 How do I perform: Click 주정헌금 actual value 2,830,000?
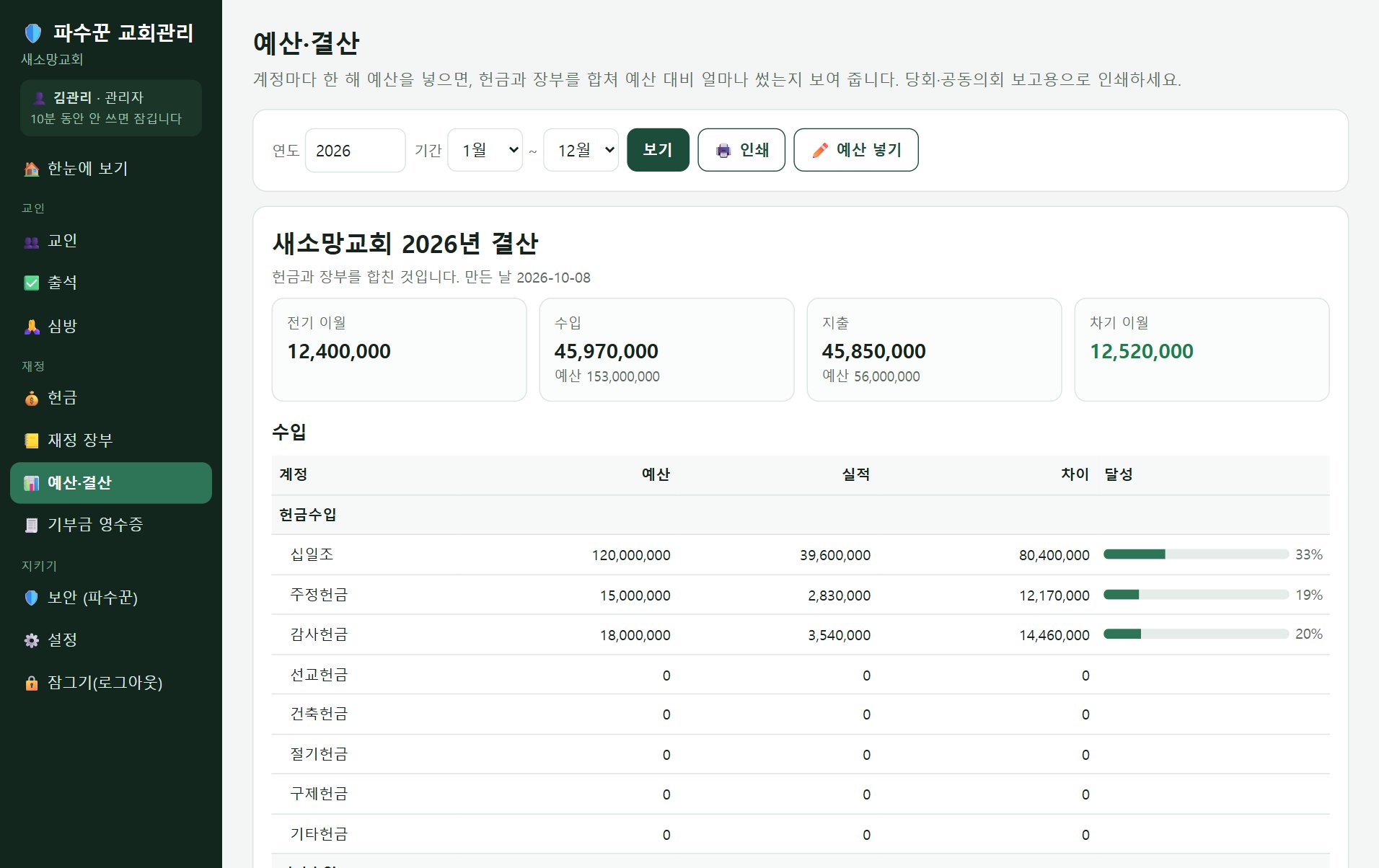[x=839, y=595]
